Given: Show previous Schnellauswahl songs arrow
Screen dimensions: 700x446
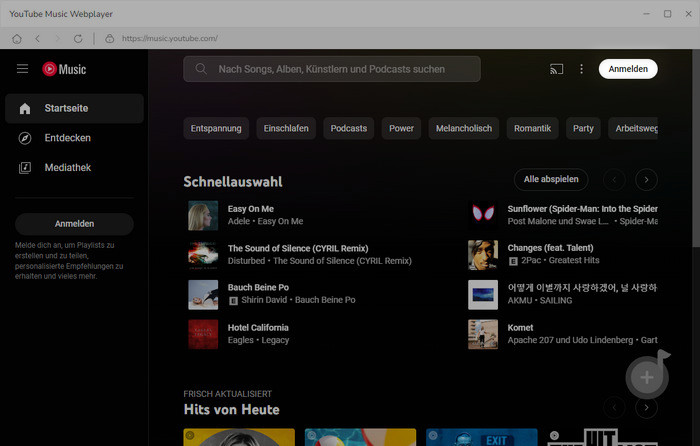Looking at the screenshot, I should coord(614,180).
